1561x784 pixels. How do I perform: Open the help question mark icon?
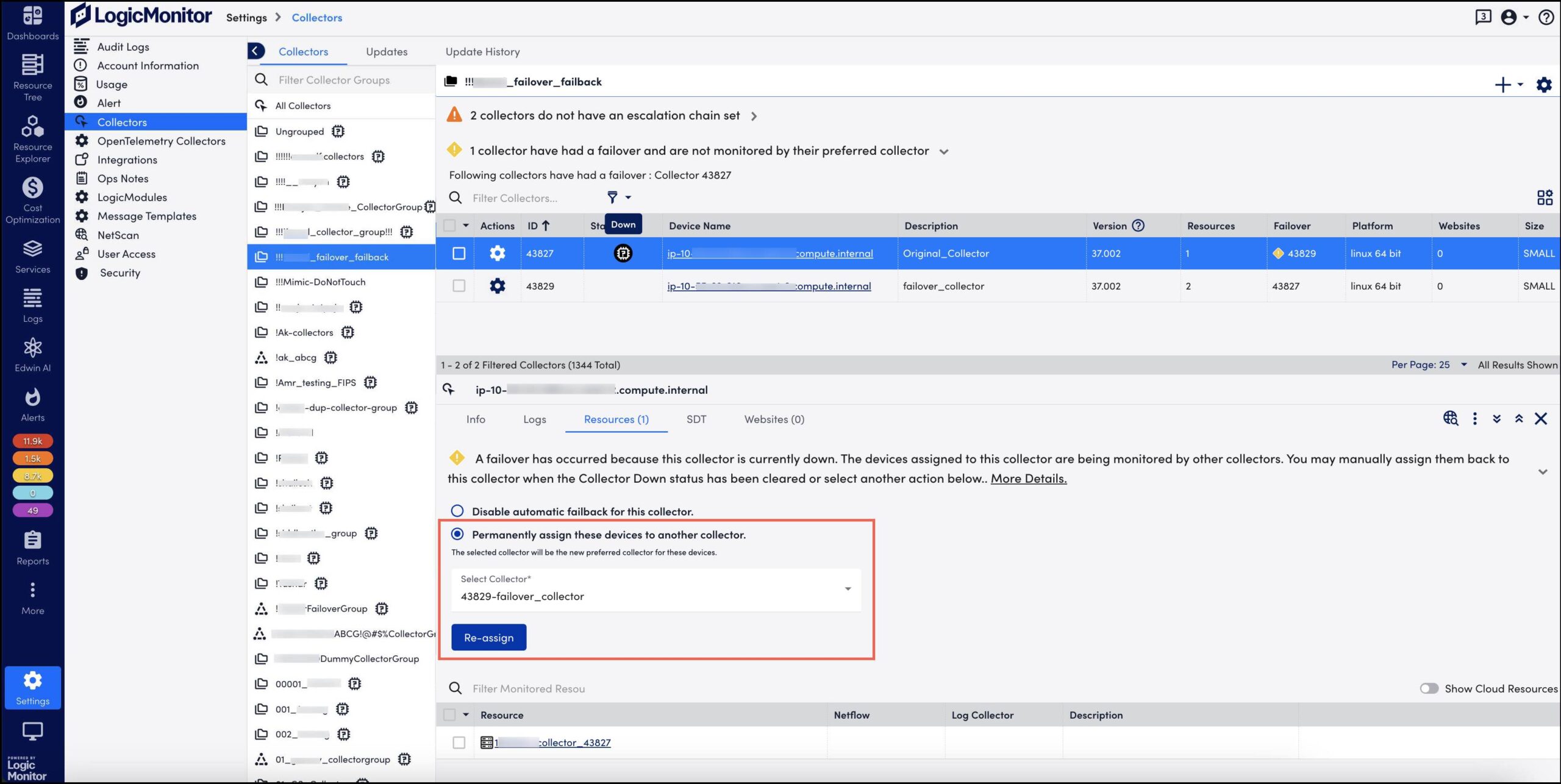1546,17
